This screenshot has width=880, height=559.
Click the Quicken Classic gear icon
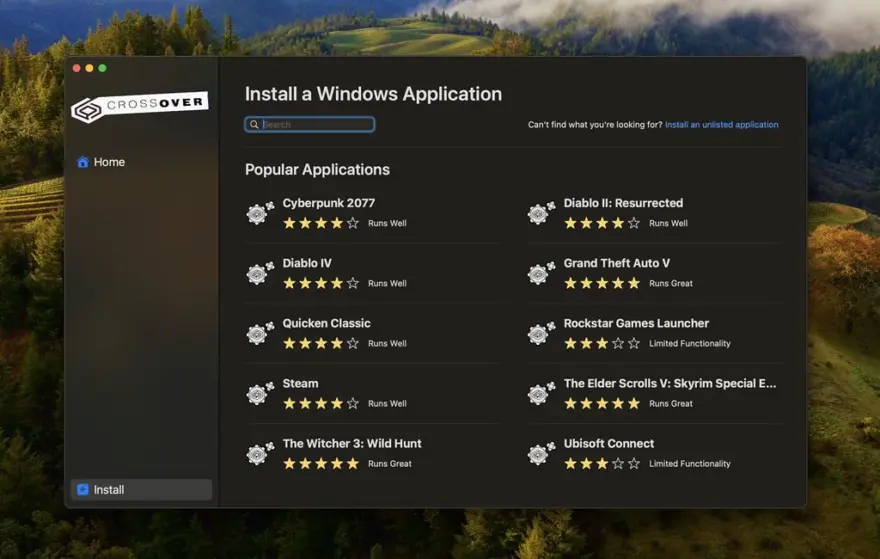tap(260, 333)
